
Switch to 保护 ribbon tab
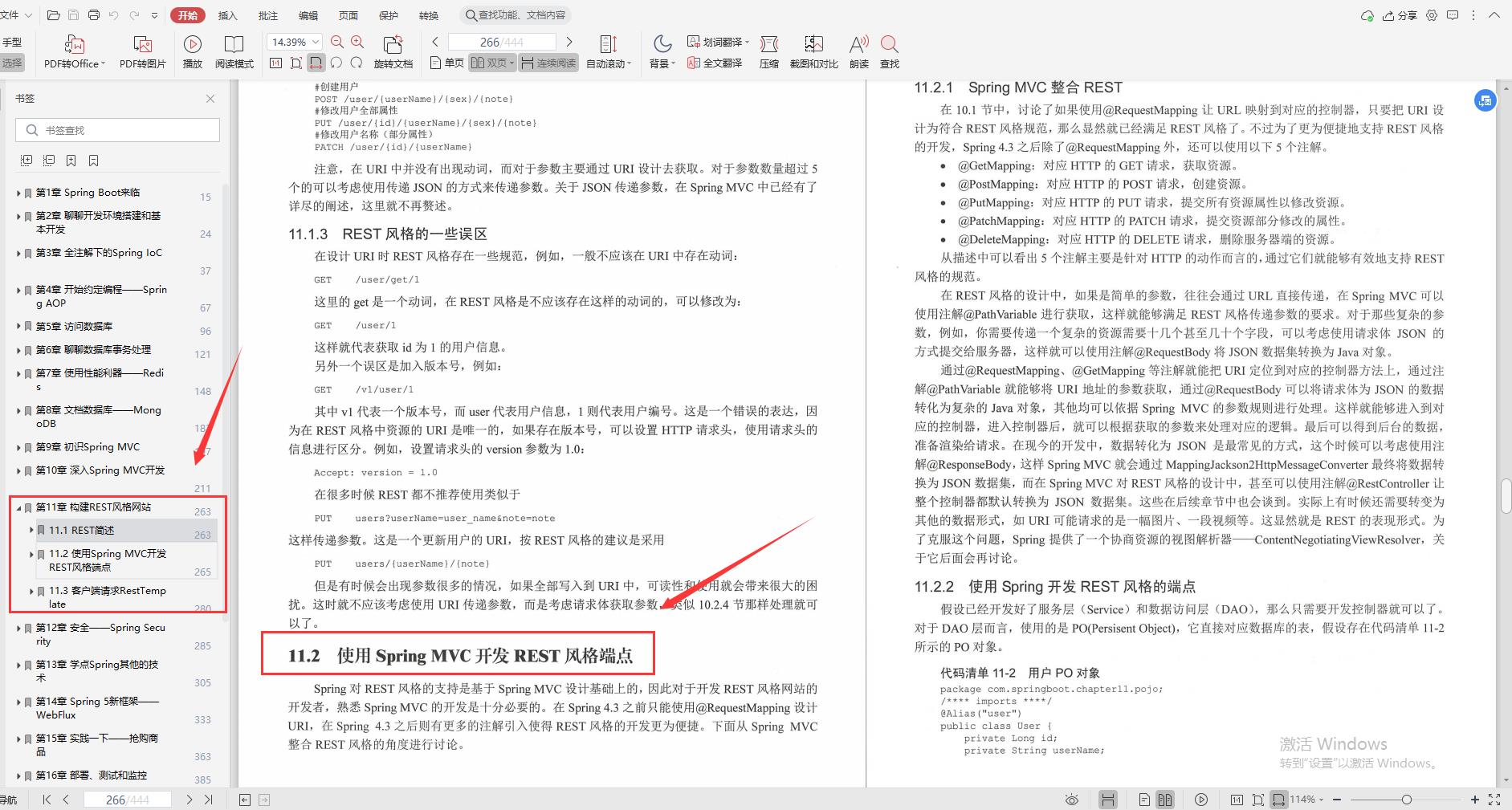(389, 15)
